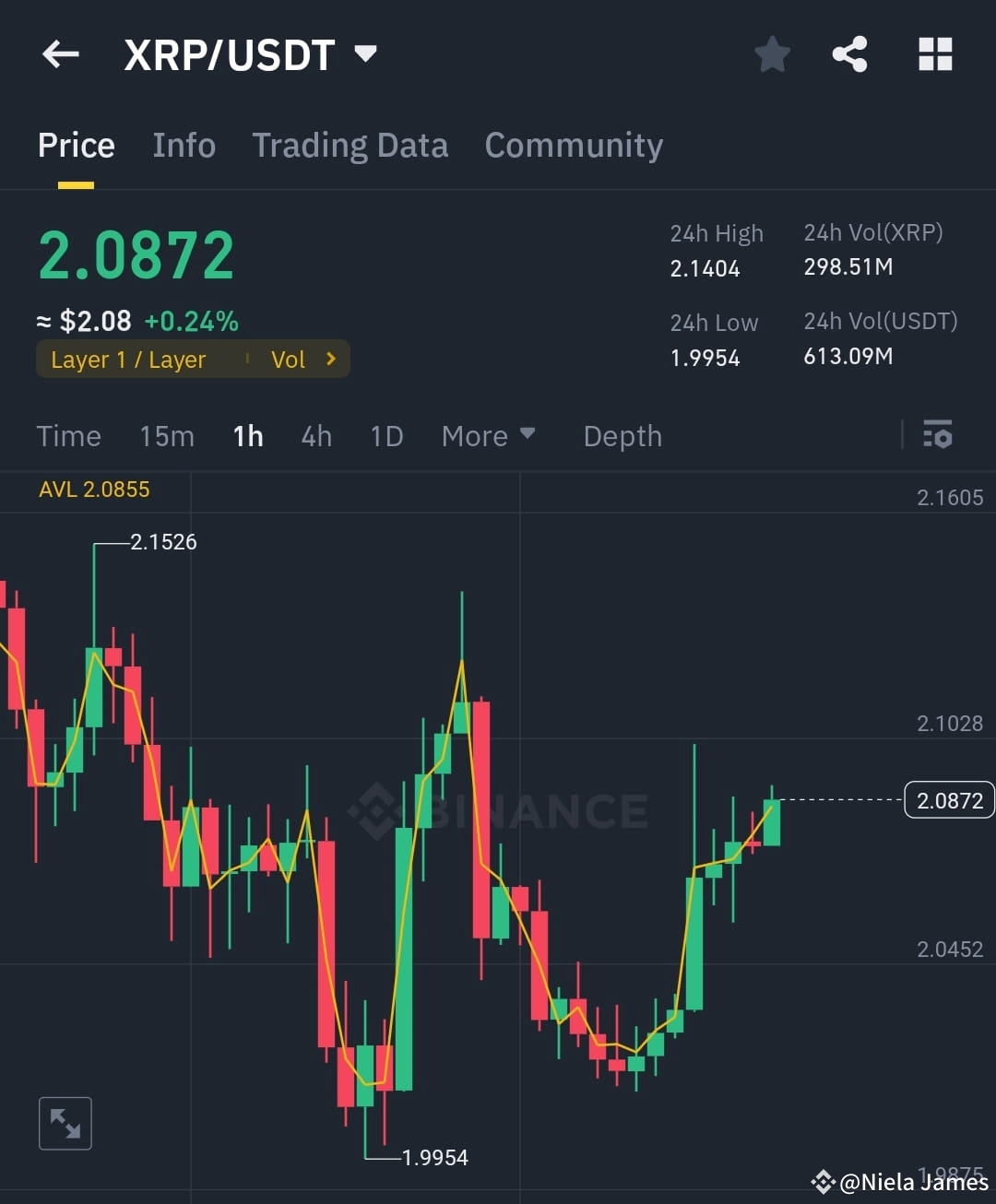Open the Trading Data tab

[350, 145]
